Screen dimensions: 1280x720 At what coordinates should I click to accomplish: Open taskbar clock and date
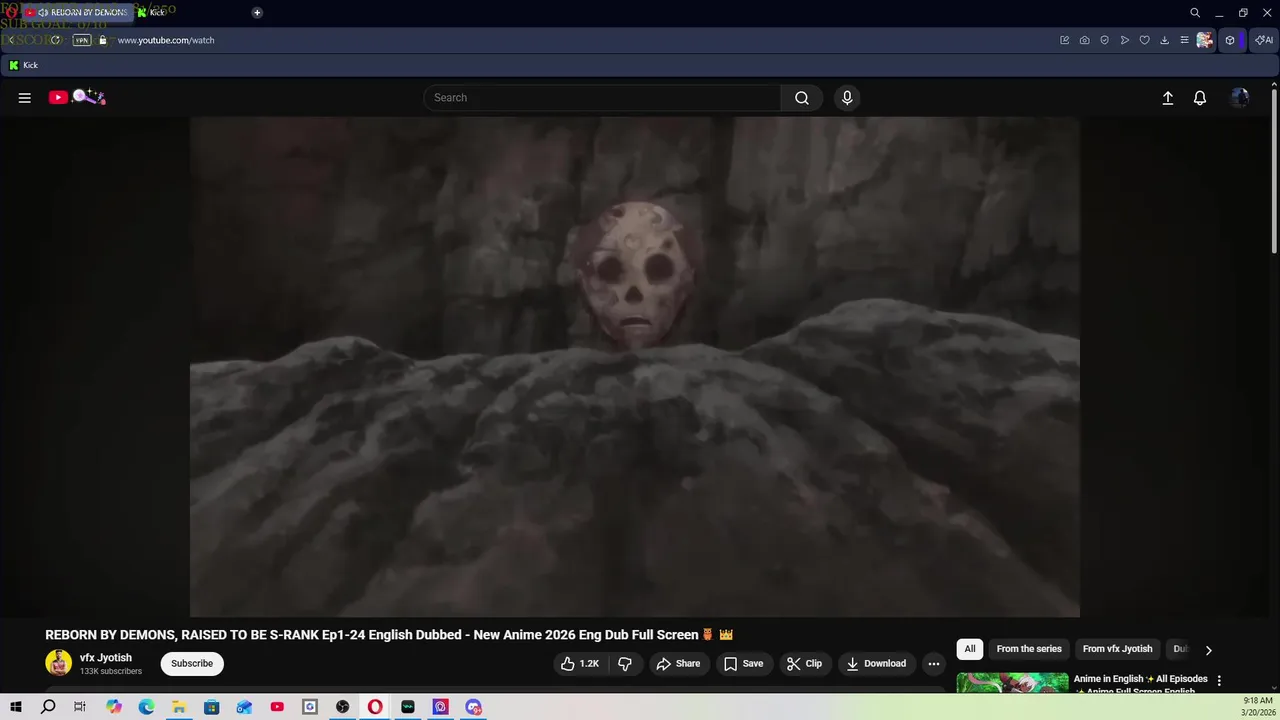click(x=1257, y=707)
